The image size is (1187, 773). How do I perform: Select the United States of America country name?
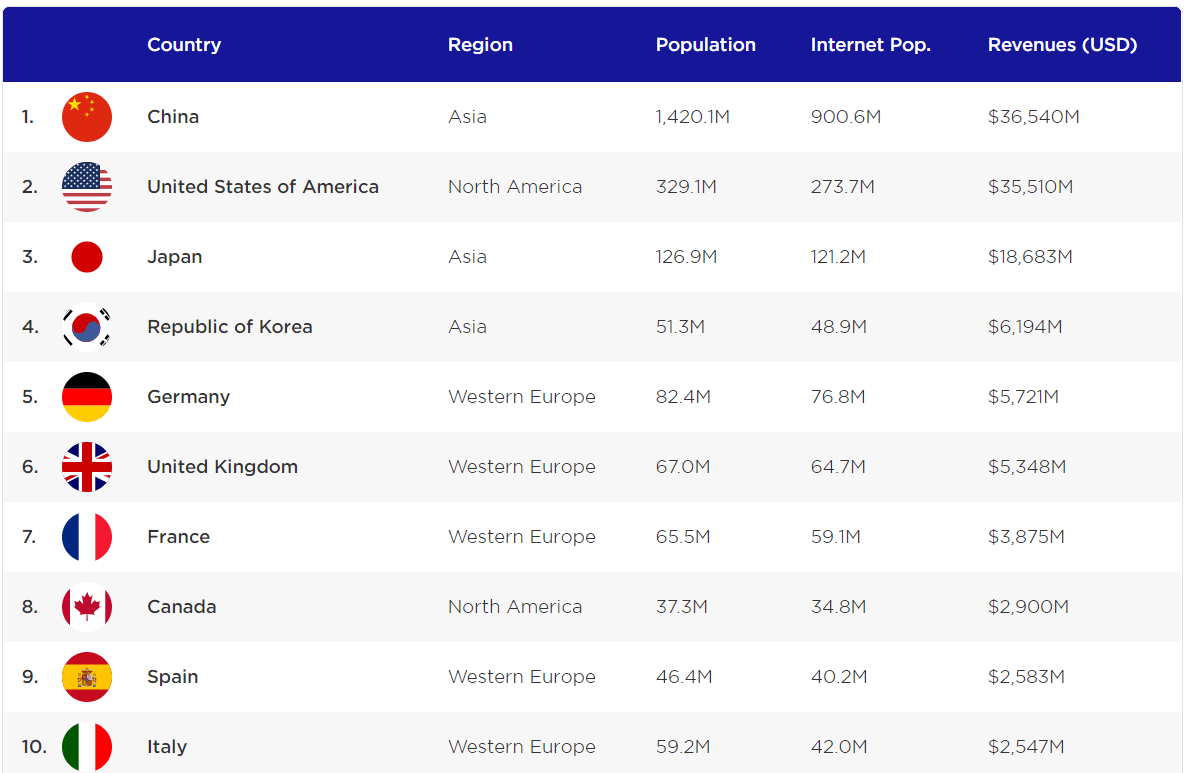(x=263, y=187)
